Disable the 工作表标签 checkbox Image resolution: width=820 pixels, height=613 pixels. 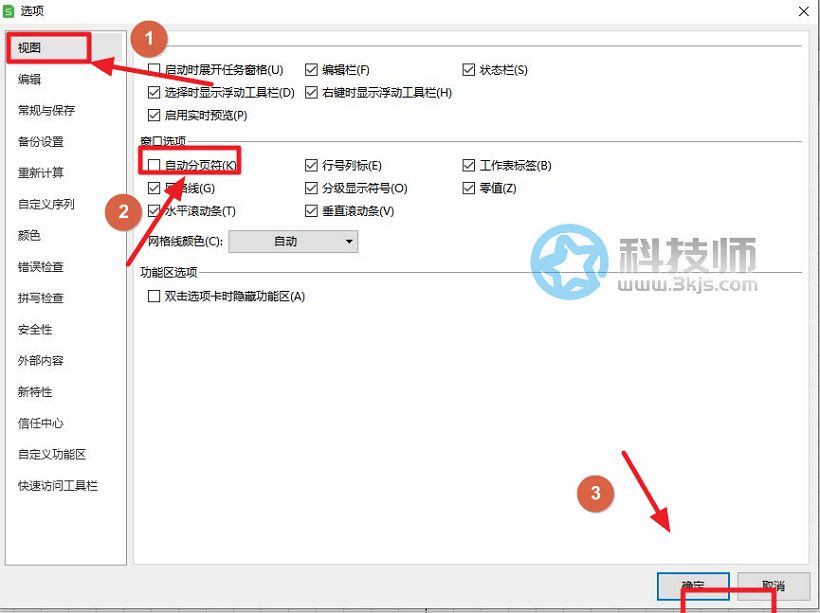[x=470, y=165]
